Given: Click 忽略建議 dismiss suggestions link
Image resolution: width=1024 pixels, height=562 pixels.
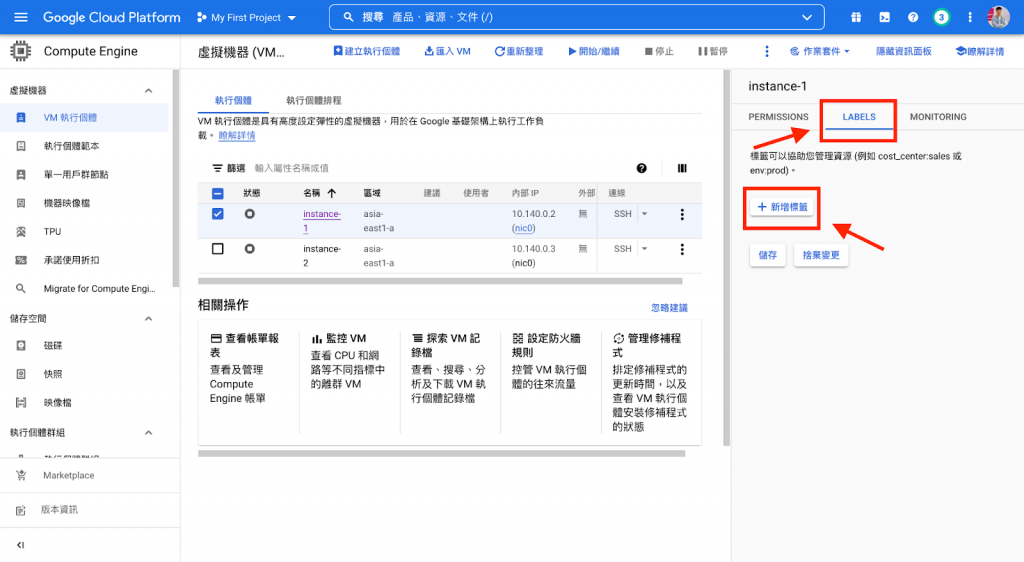Looking at the screenshot, I should point(669,308).
